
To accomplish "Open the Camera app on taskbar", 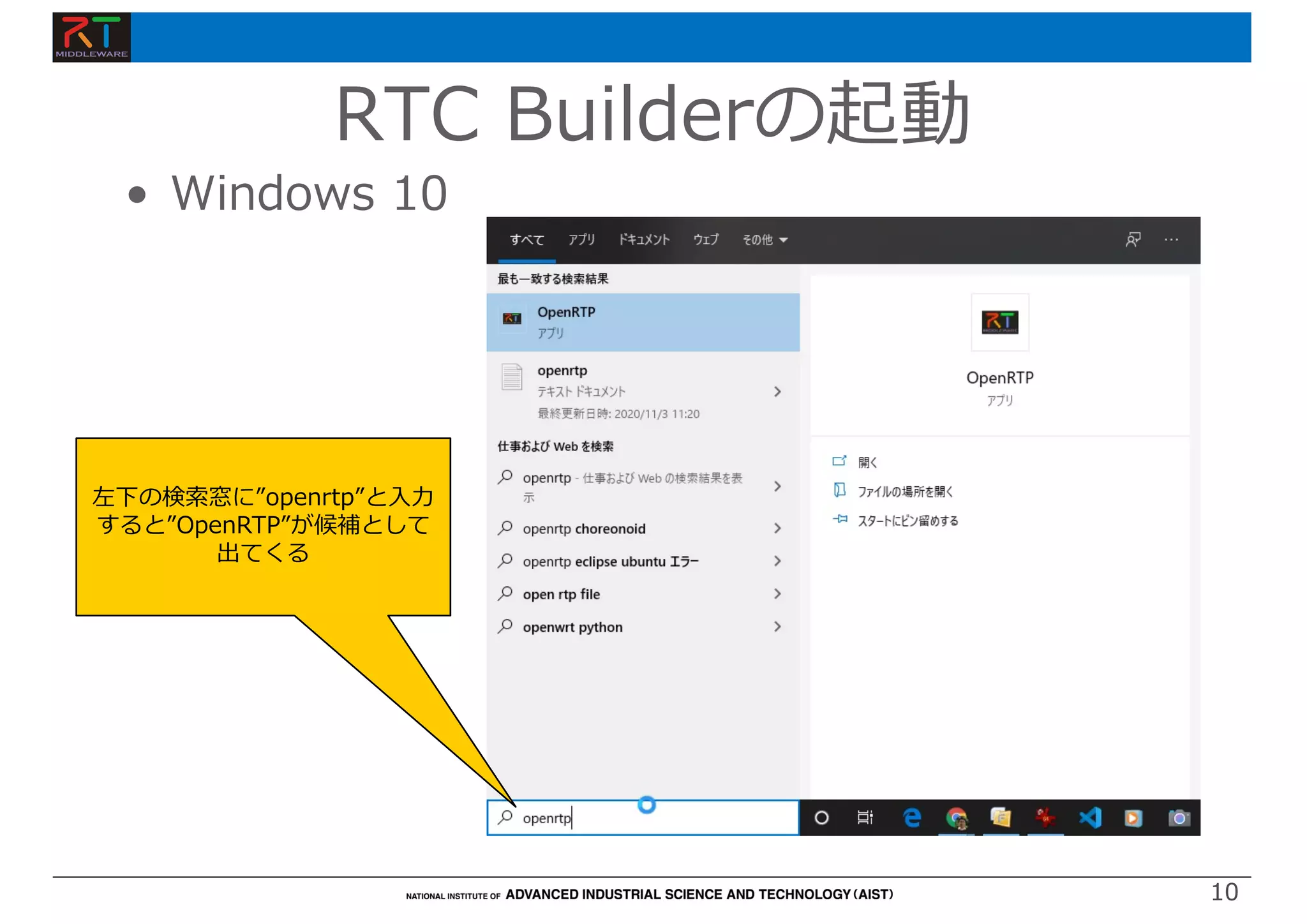I will 1179,818.
